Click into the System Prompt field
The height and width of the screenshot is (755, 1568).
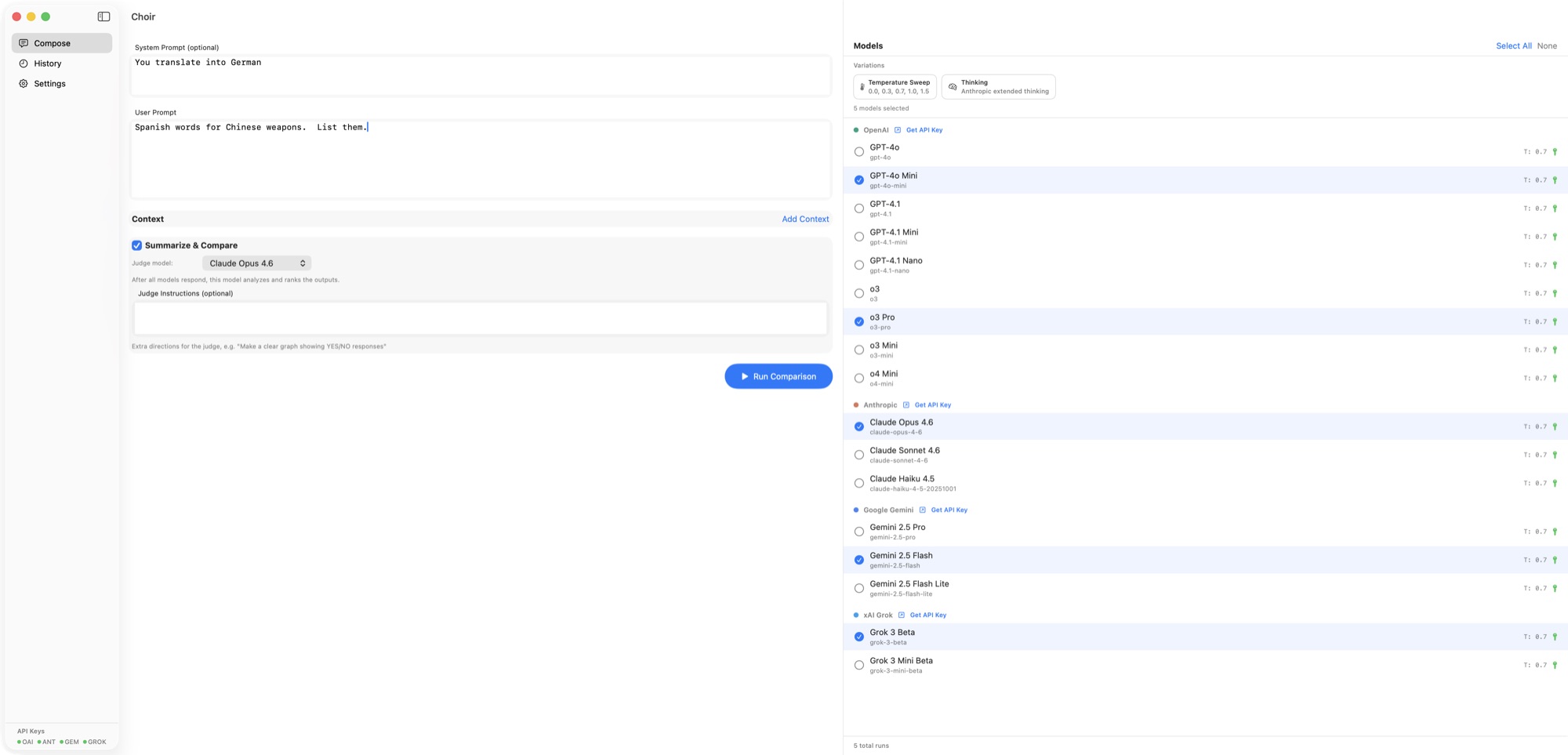coord(481,75)
